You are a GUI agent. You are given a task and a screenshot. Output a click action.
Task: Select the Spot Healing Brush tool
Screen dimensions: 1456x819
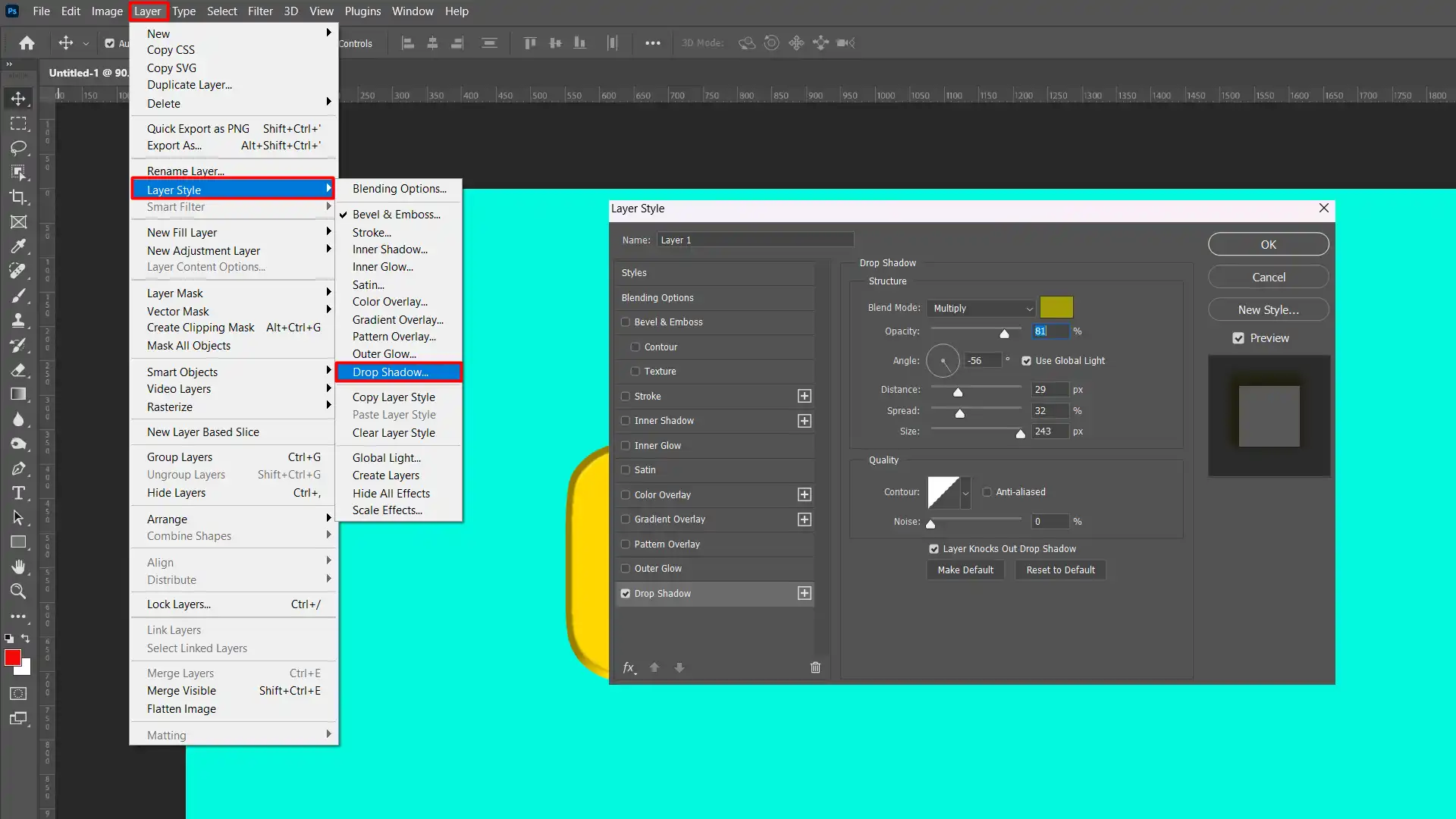[18, 271]
